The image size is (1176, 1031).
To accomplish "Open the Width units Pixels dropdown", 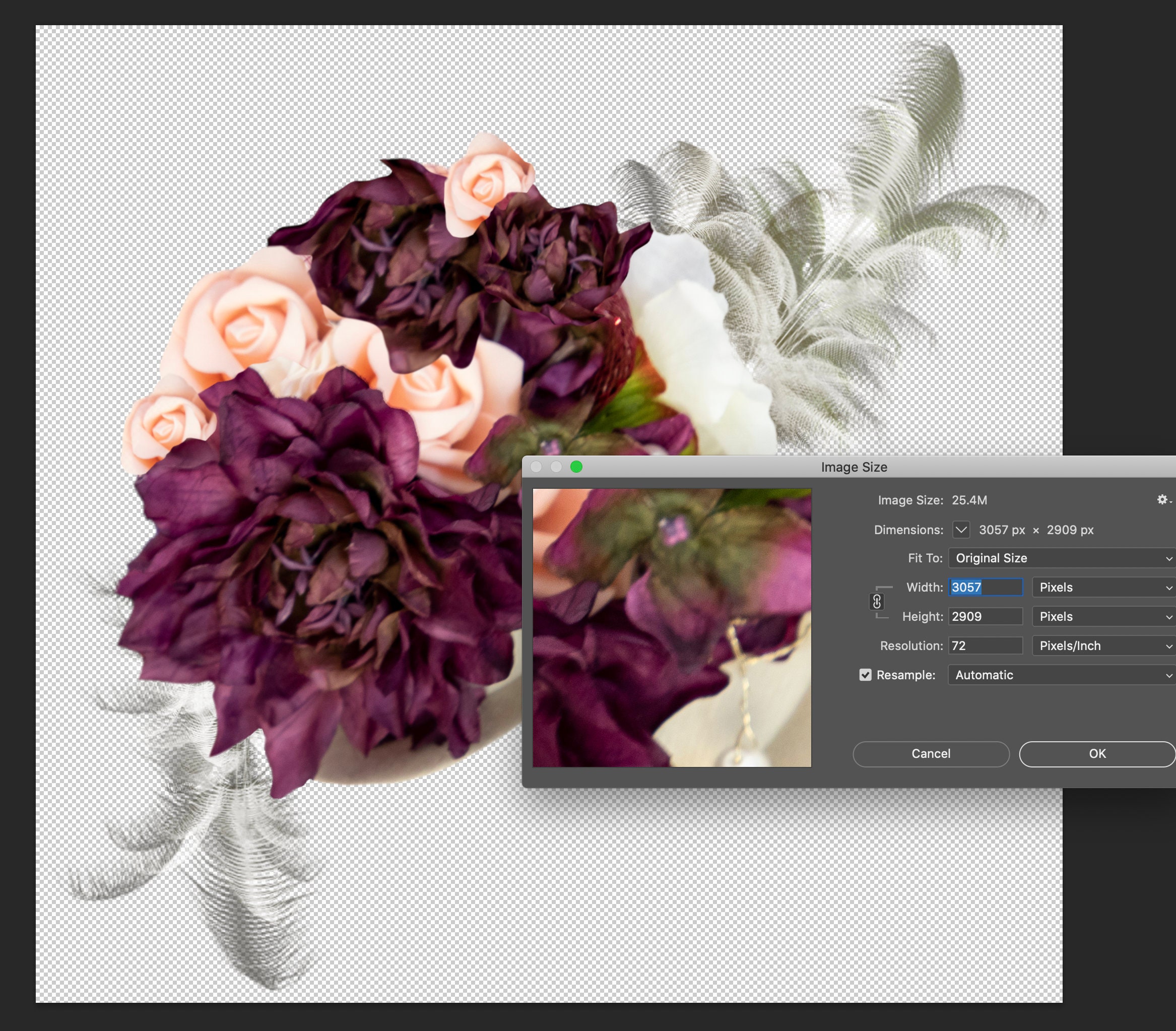I will [1104, 588].
